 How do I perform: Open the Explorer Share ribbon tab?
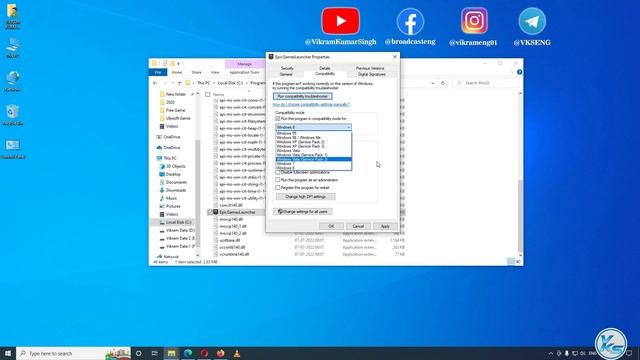click(x=196, y=72)
